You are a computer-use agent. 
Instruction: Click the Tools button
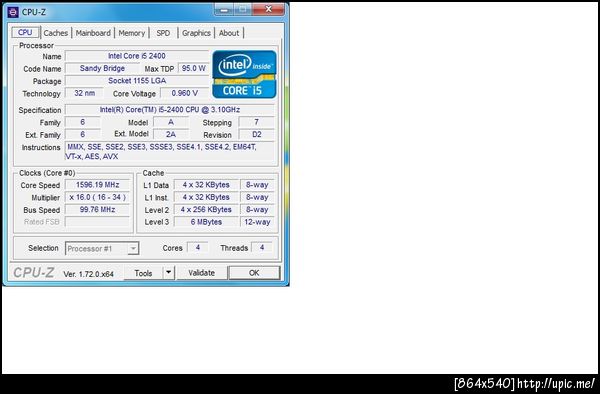click(x=143, y=273)
